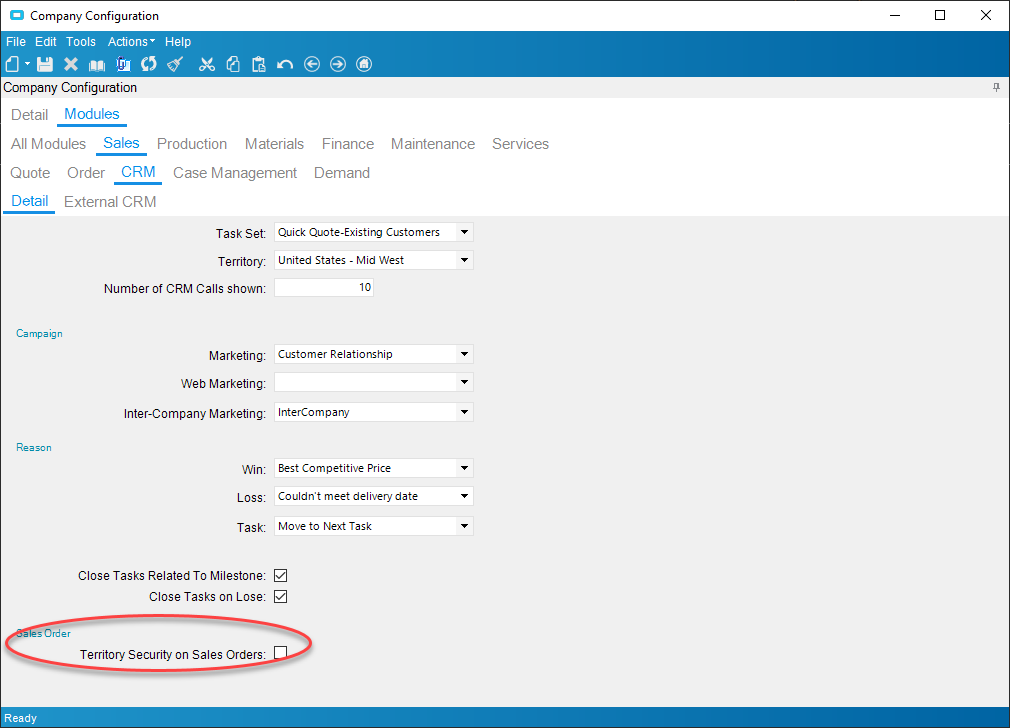Open the Actions menu

click(131, 42)
